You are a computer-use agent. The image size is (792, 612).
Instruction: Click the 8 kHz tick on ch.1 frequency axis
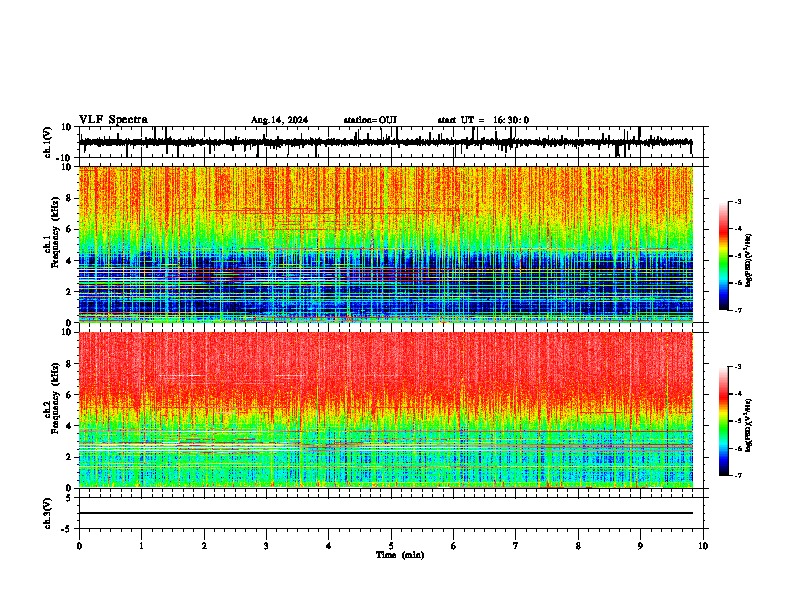click(x=69, y=198)
